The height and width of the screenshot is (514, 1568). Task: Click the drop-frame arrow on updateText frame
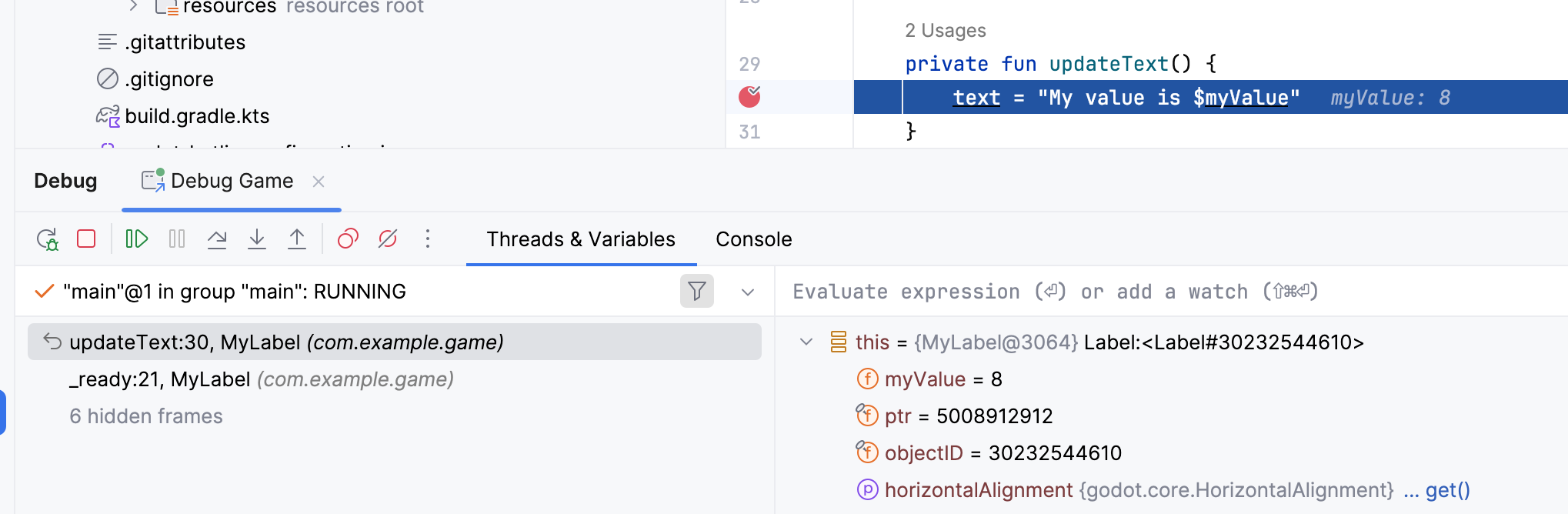52,341
